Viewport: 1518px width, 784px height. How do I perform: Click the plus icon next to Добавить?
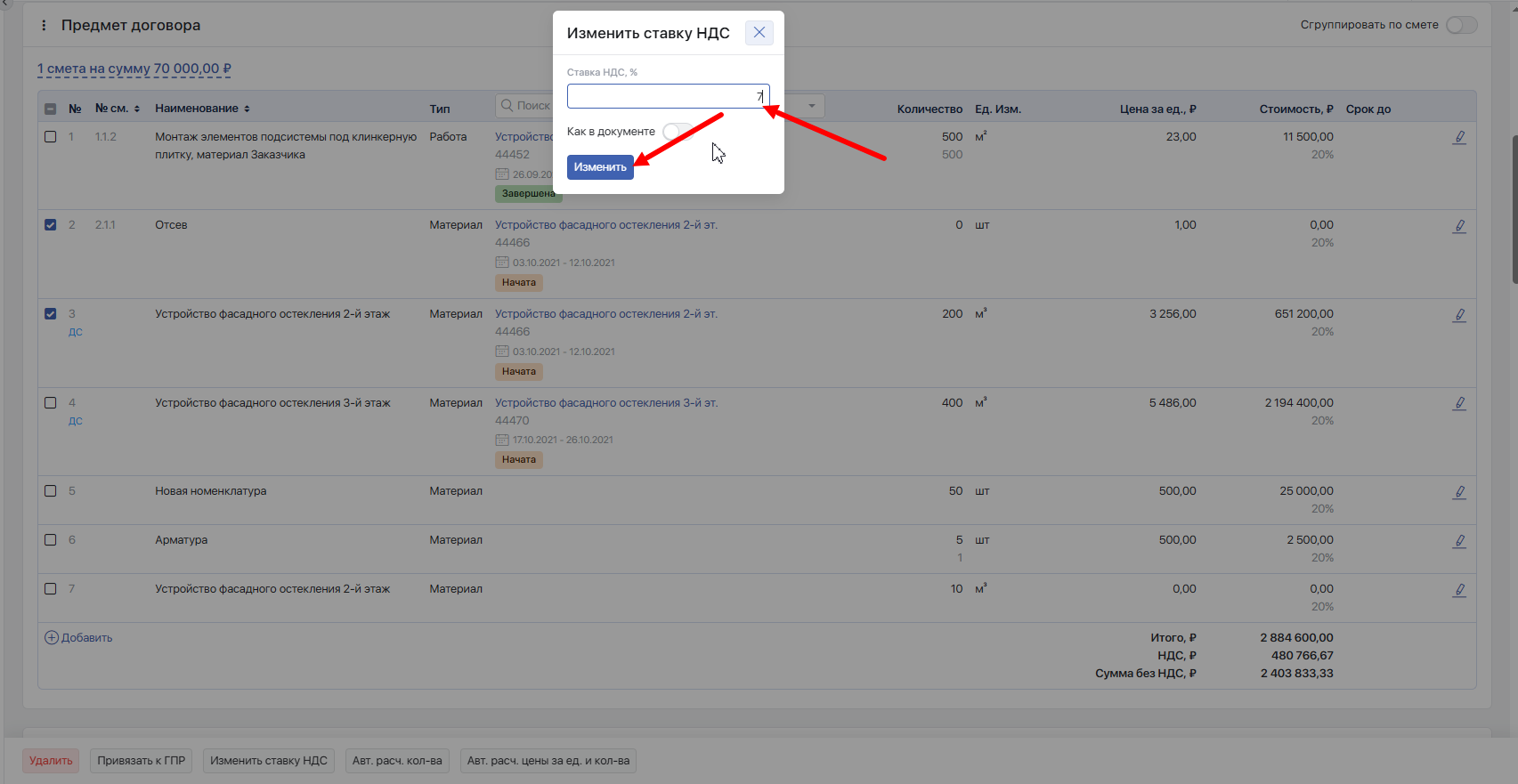coord(52,637)
